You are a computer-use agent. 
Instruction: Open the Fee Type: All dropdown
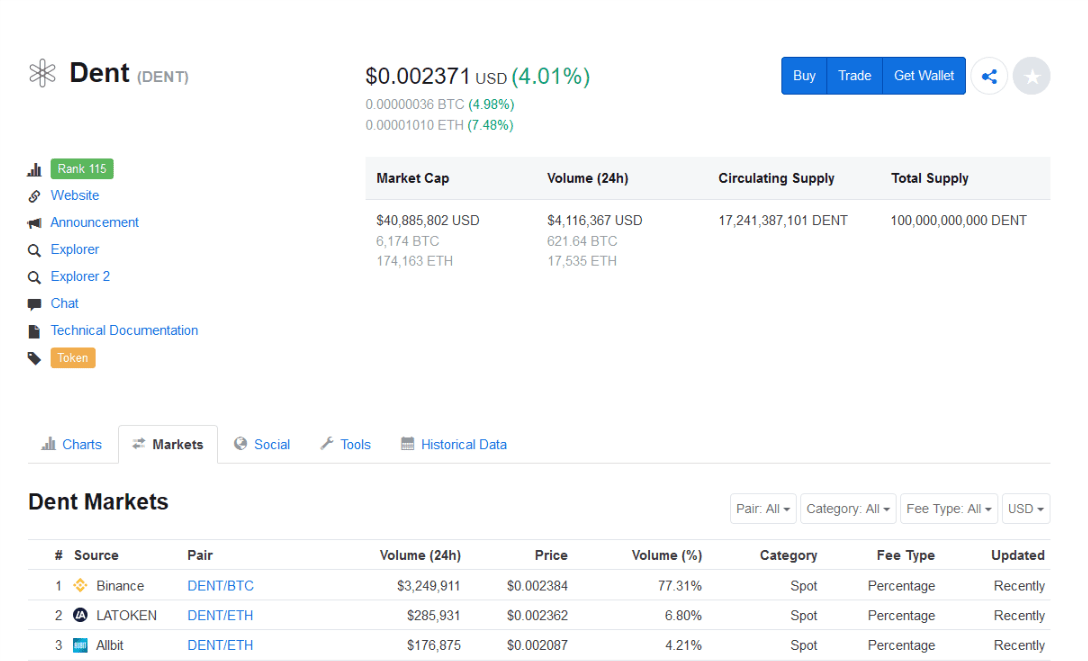point(949,509)
